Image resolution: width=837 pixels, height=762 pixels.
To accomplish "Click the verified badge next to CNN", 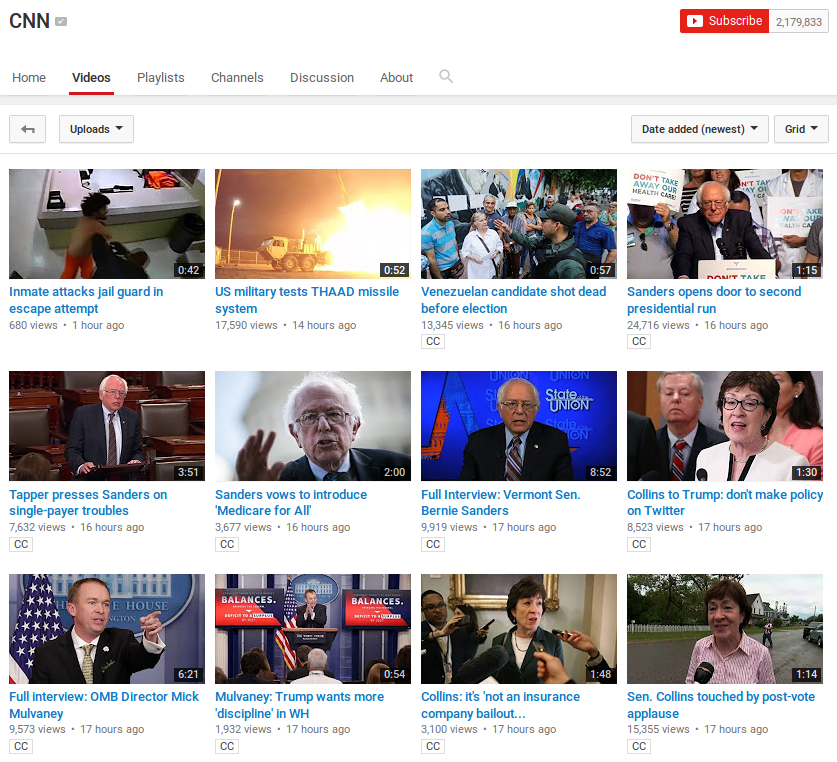I will tap(62, 22).
